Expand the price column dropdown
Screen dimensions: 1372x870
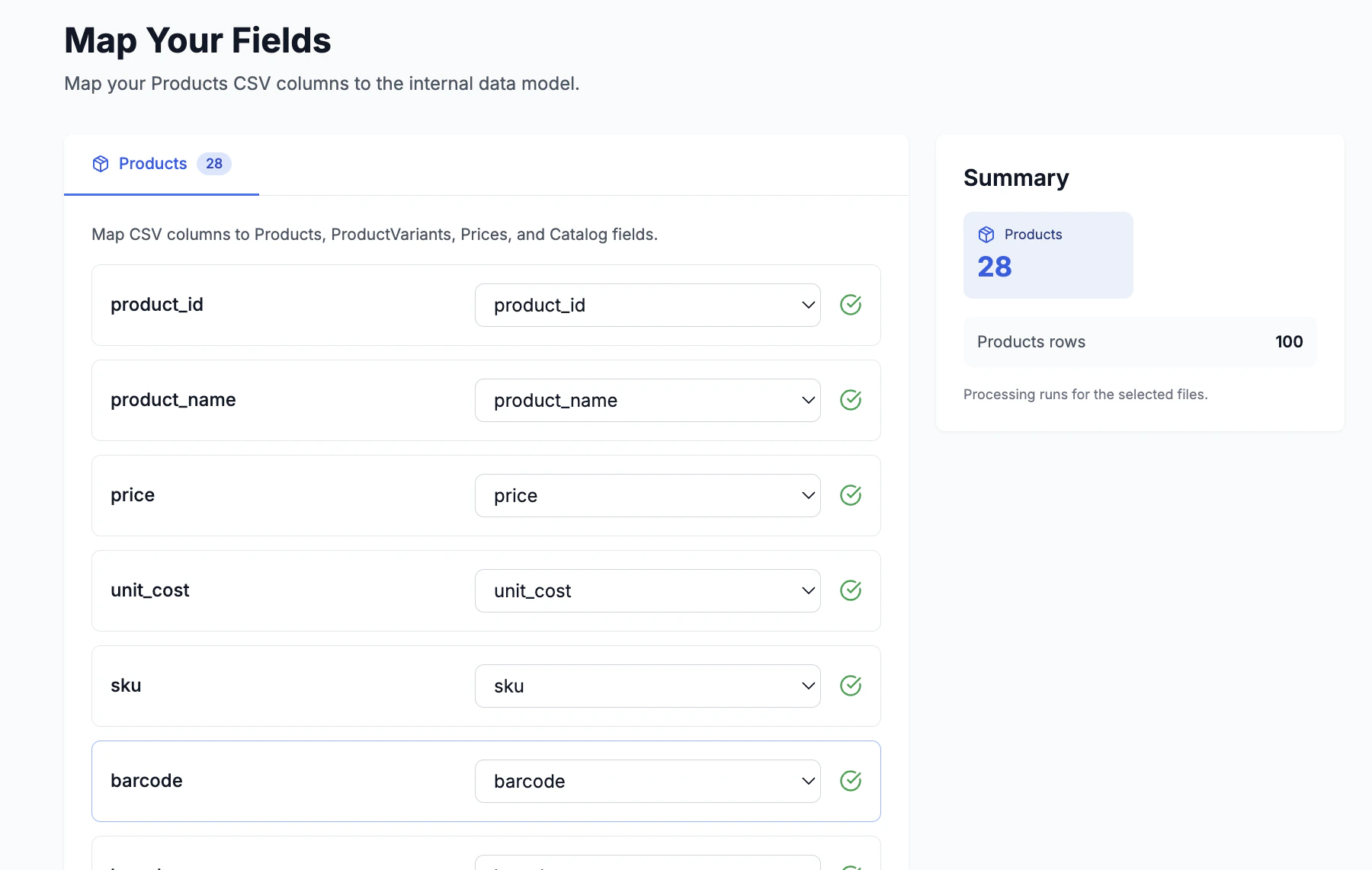point(647,495)
